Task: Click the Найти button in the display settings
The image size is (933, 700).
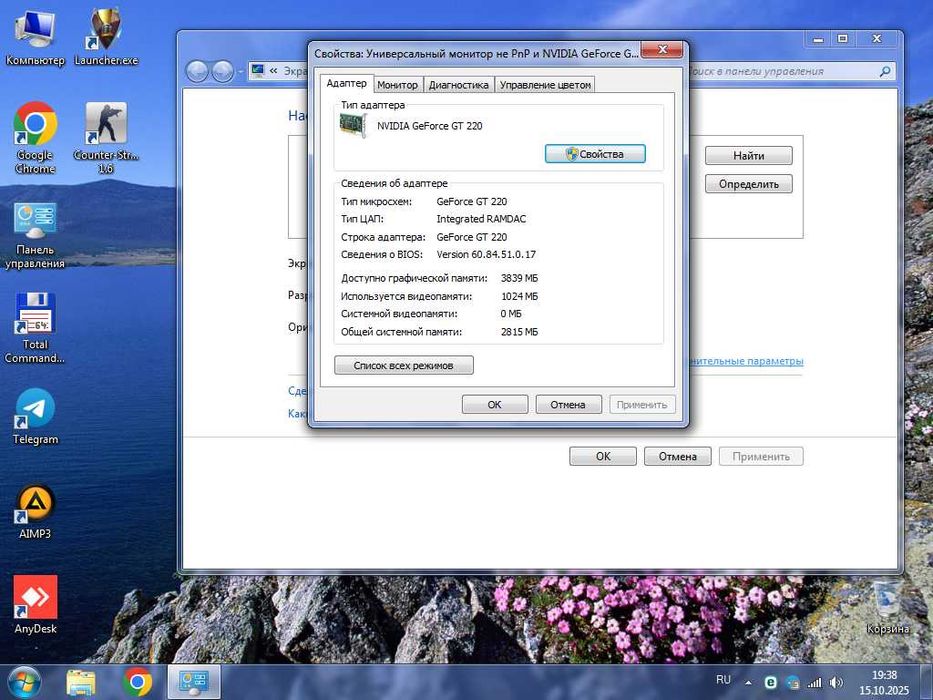Action: tap(749, 155)
